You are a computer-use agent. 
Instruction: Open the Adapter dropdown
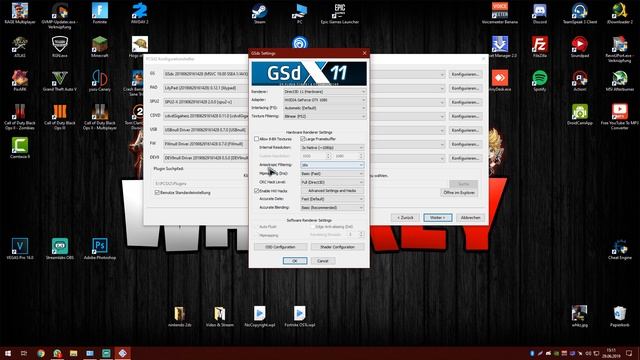click(x=324, y=100)
